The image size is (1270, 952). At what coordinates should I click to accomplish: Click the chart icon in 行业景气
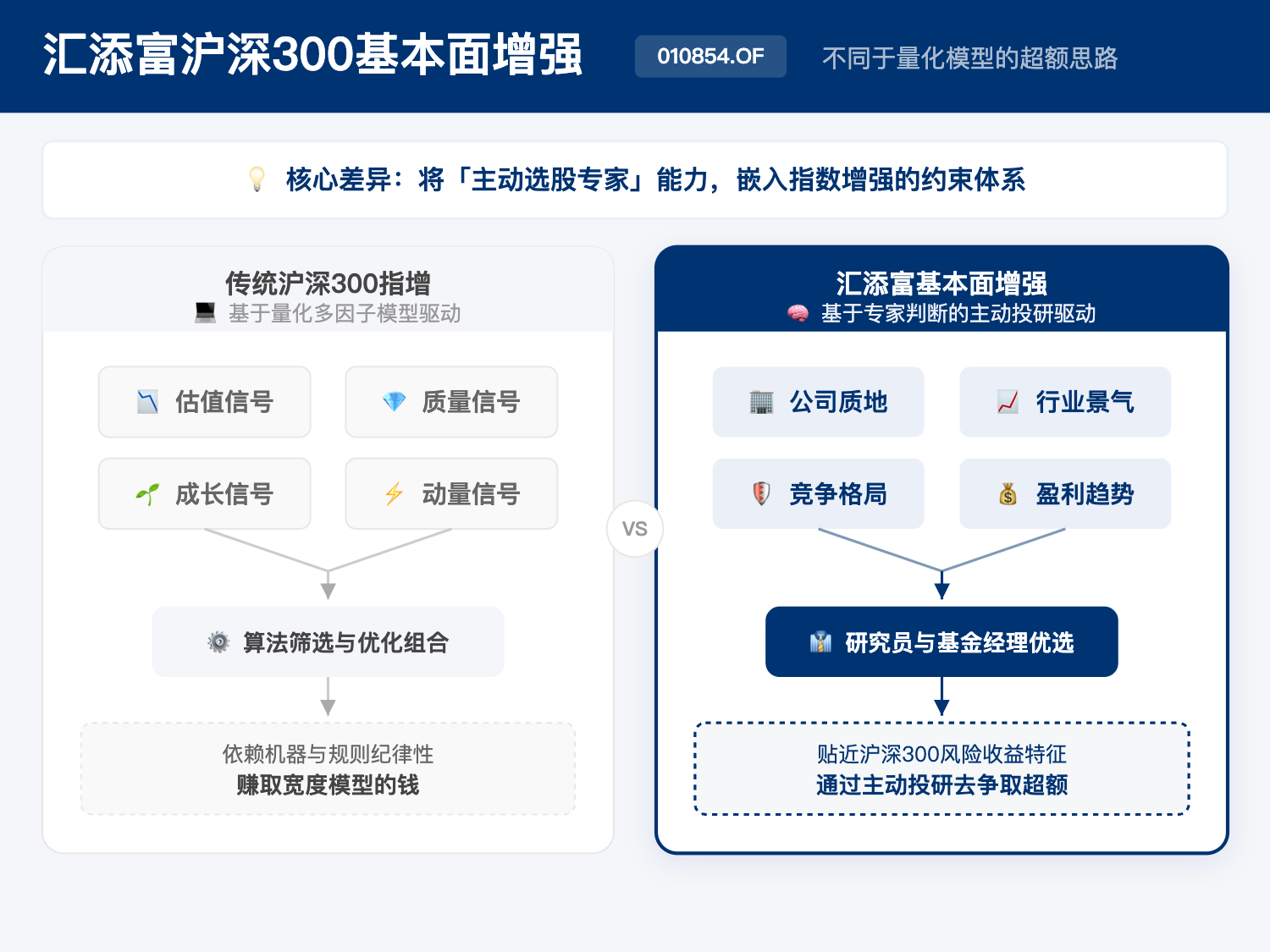tap(1008, 402)
